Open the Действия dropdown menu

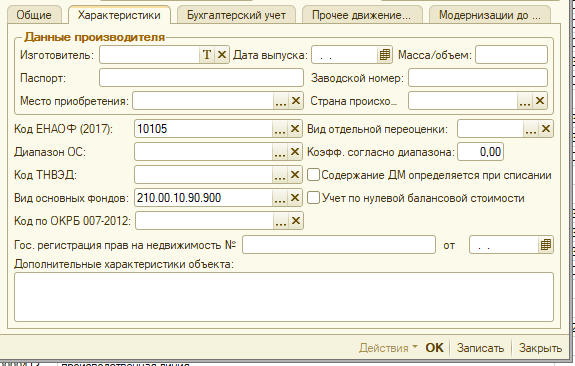[x=388, y=348]
